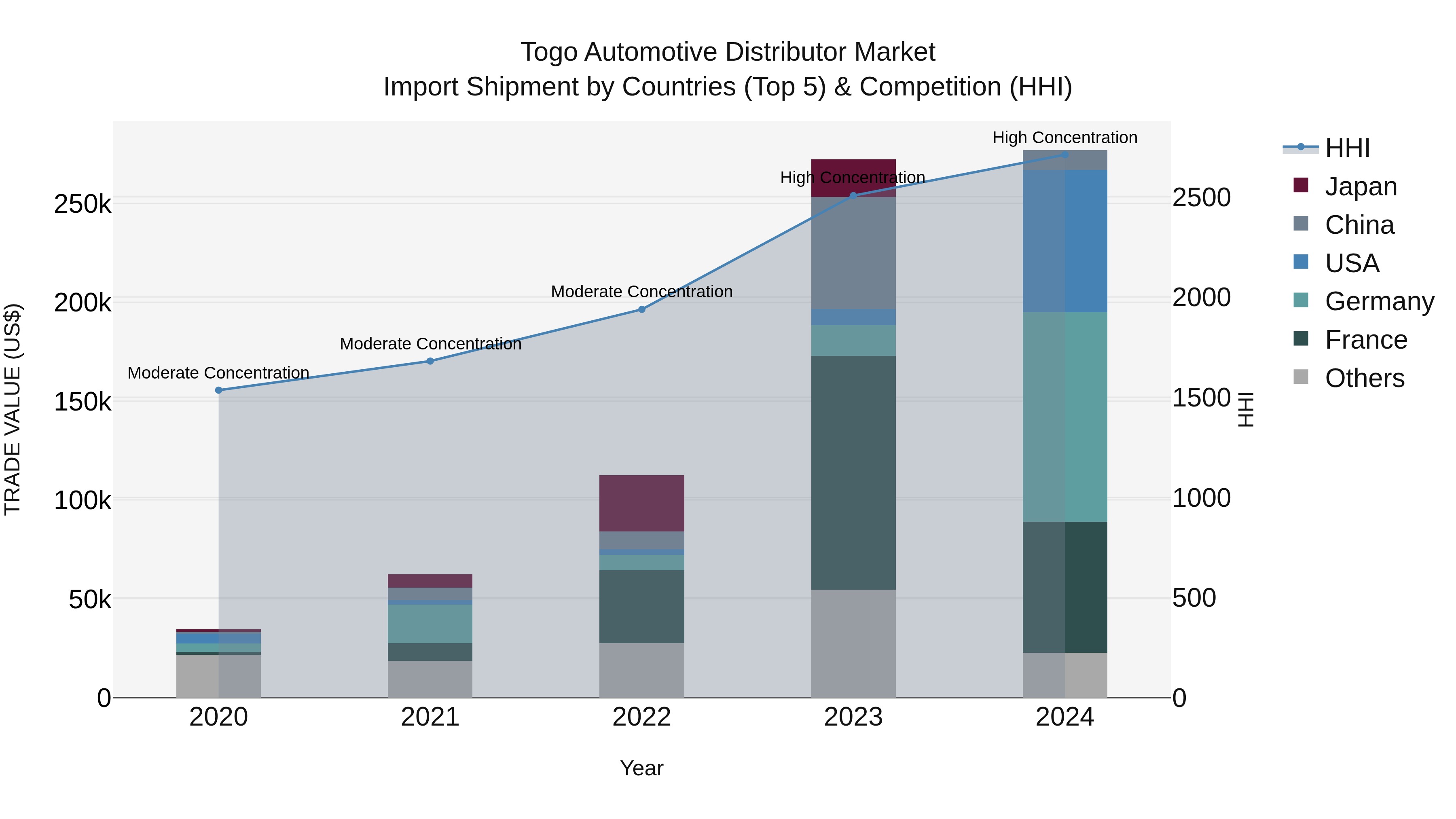The image size is (1456, 819).
Task: Click the 2024 High Concentration annotation
Action: (x=1065, y=138)
